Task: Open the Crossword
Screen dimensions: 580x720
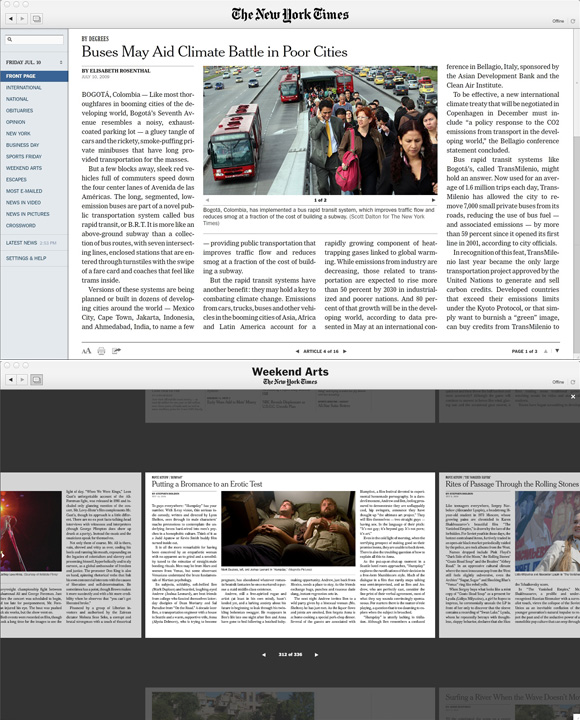Action: [21, 225]
